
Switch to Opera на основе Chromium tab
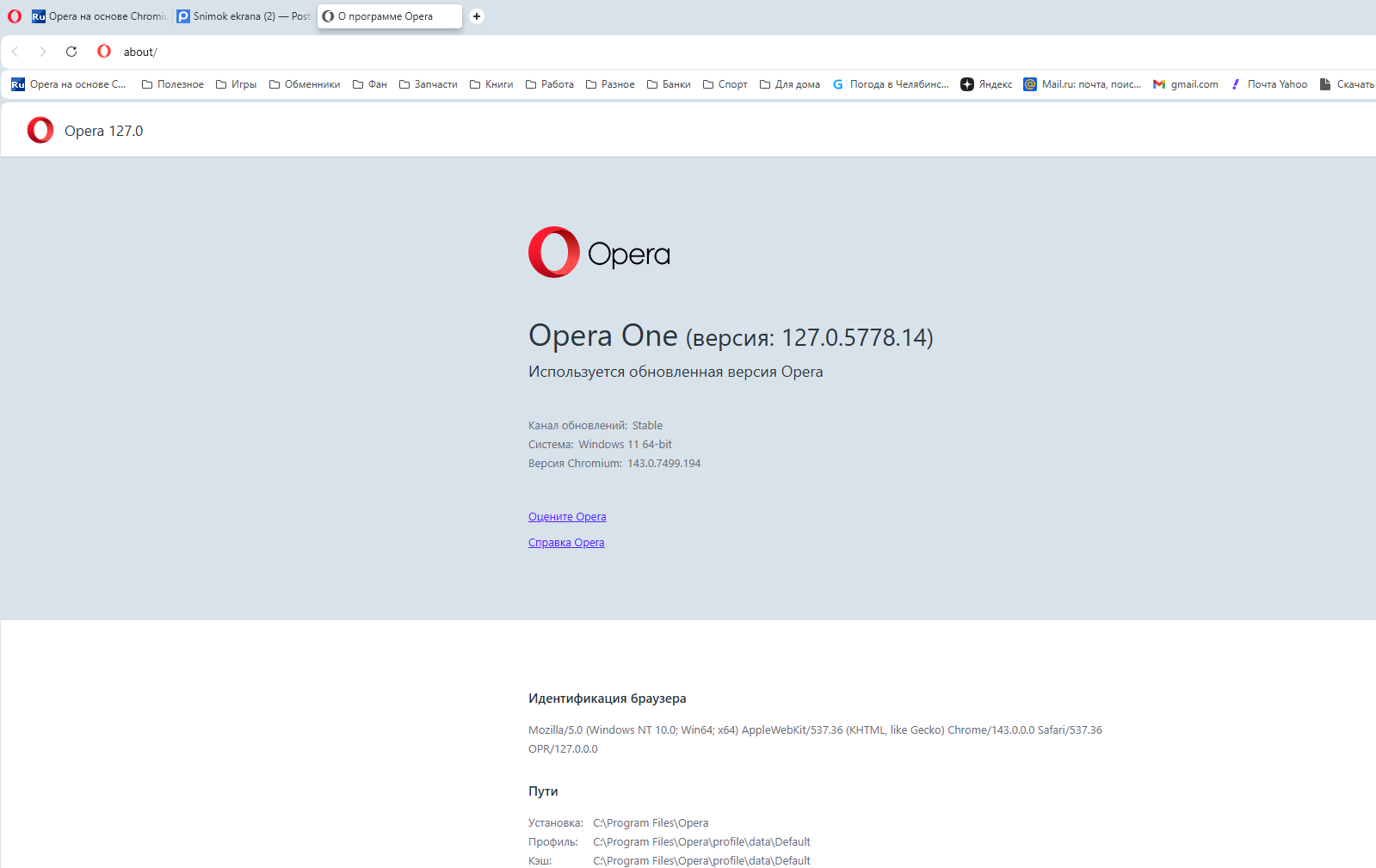[101, 16]
